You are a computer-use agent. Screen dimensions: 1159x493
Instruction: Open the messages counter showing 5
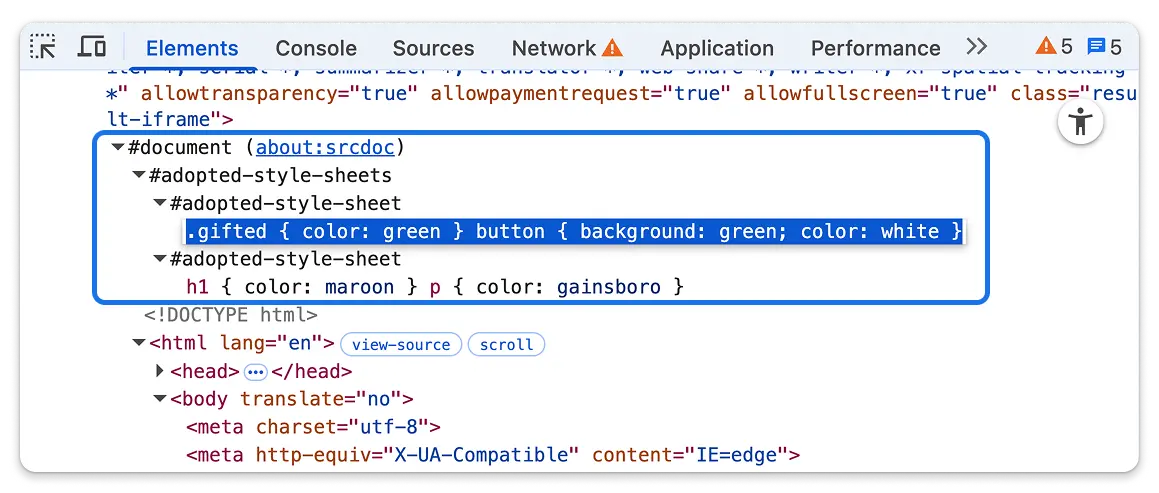1104,47
